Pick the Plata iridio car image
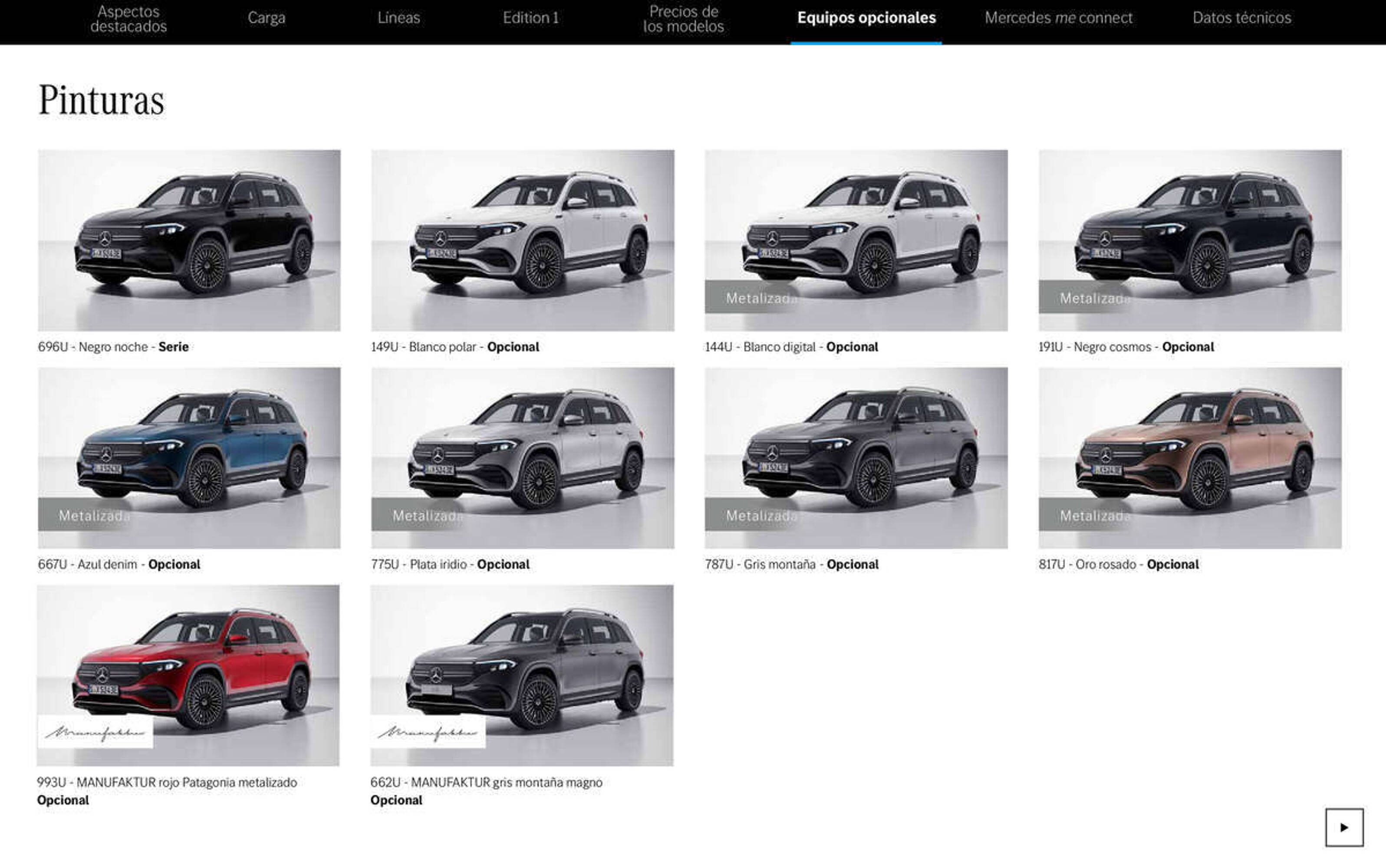 point(523,458)
